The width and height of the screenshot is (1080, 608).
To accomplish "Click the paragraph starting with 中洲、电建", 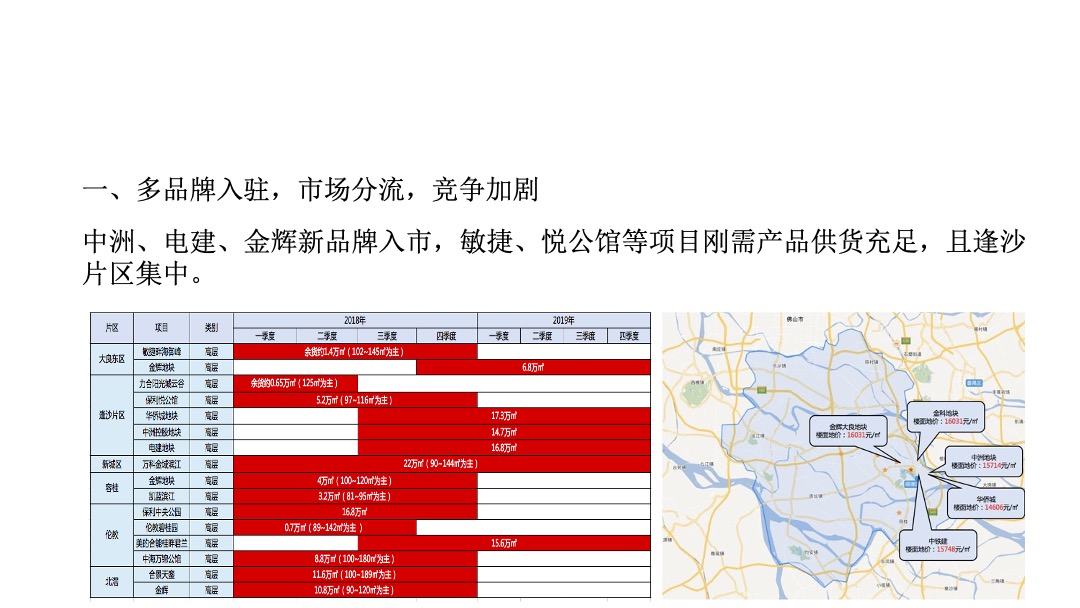I will tap(554, 257).
